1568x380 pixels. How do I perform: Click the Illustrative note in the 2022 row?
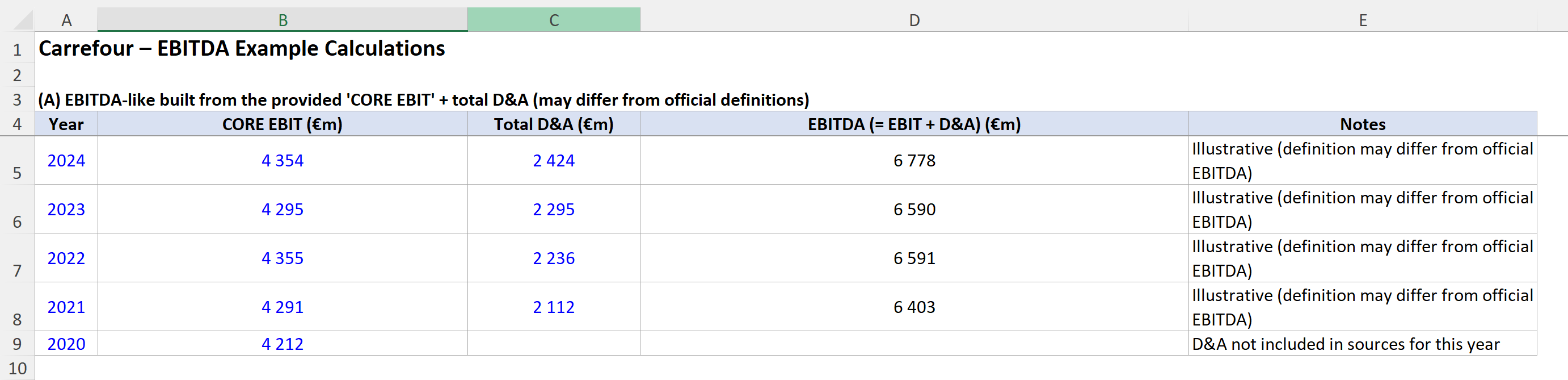pos(1363,258)
